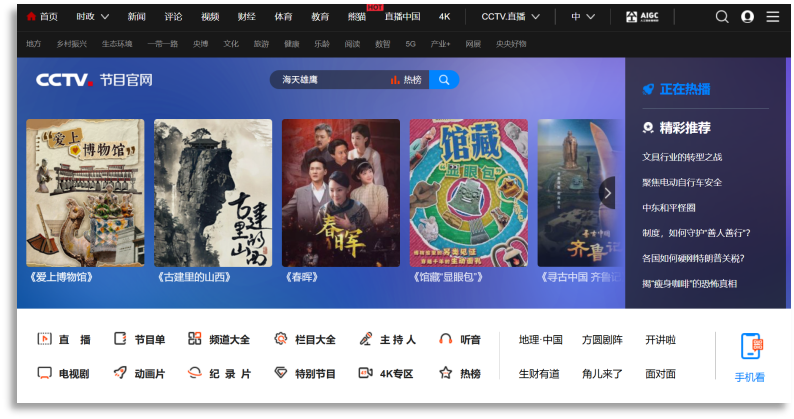Click the blue search button beside 热榜

point(444,80)
